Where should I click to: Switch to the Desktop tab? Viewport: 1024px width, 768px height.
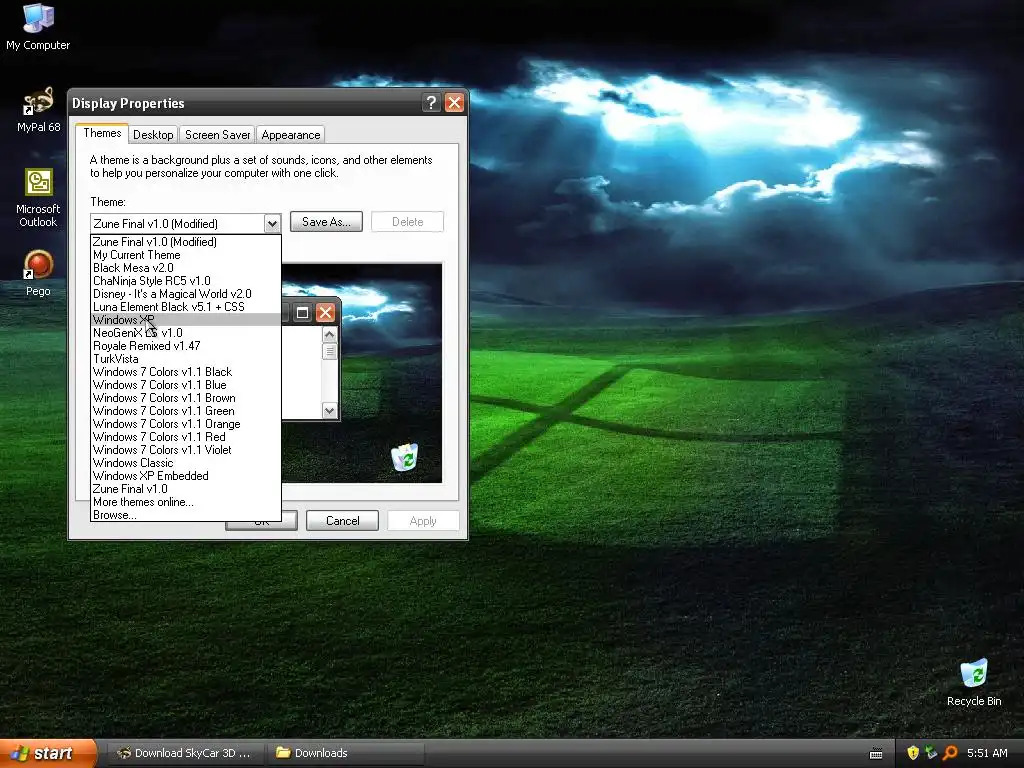pos(153,135)
